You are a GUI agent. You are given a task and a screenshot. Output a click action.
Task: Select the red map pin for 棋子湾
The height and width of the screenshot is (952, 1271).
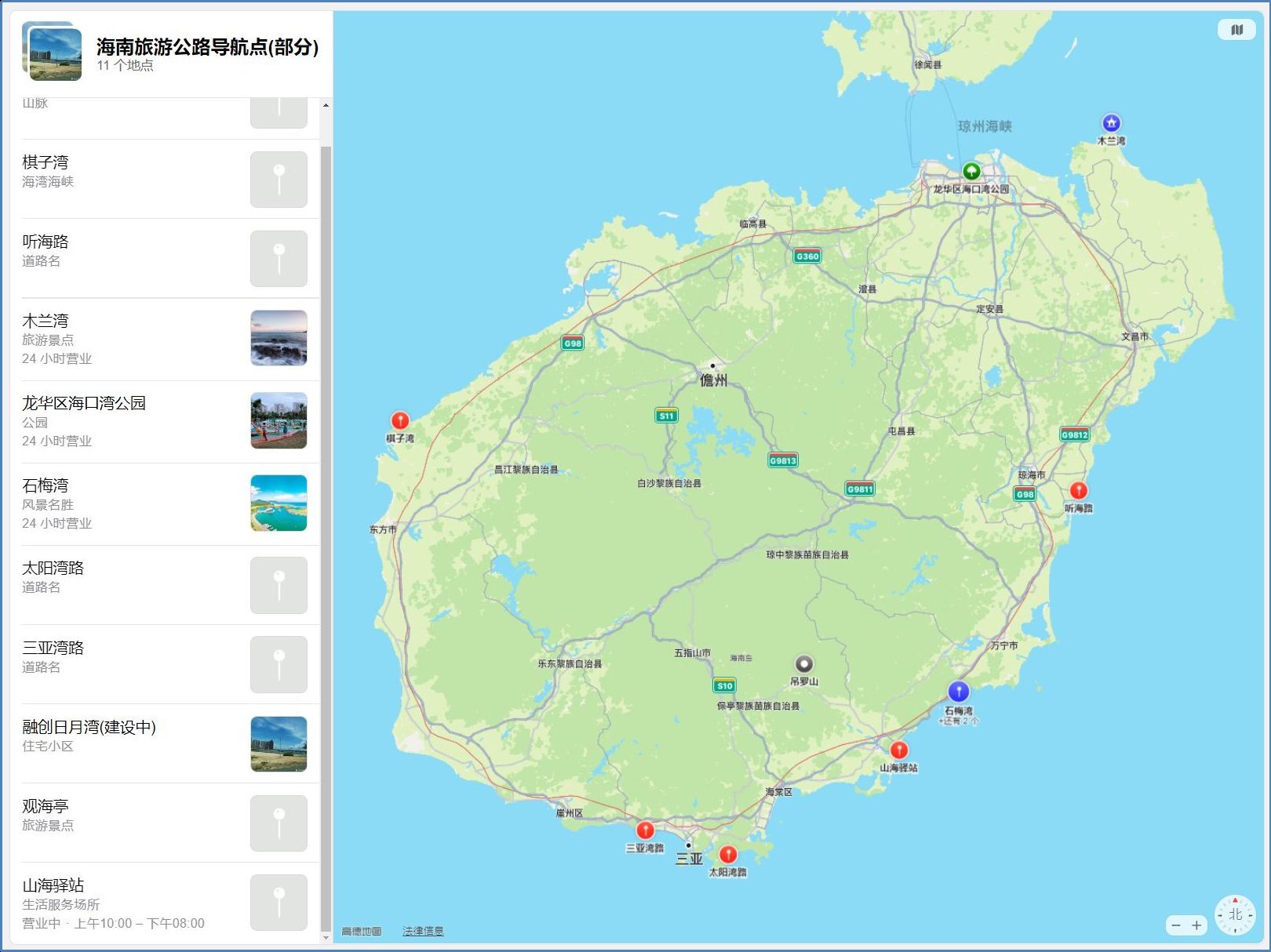click(x=400, y=421)
